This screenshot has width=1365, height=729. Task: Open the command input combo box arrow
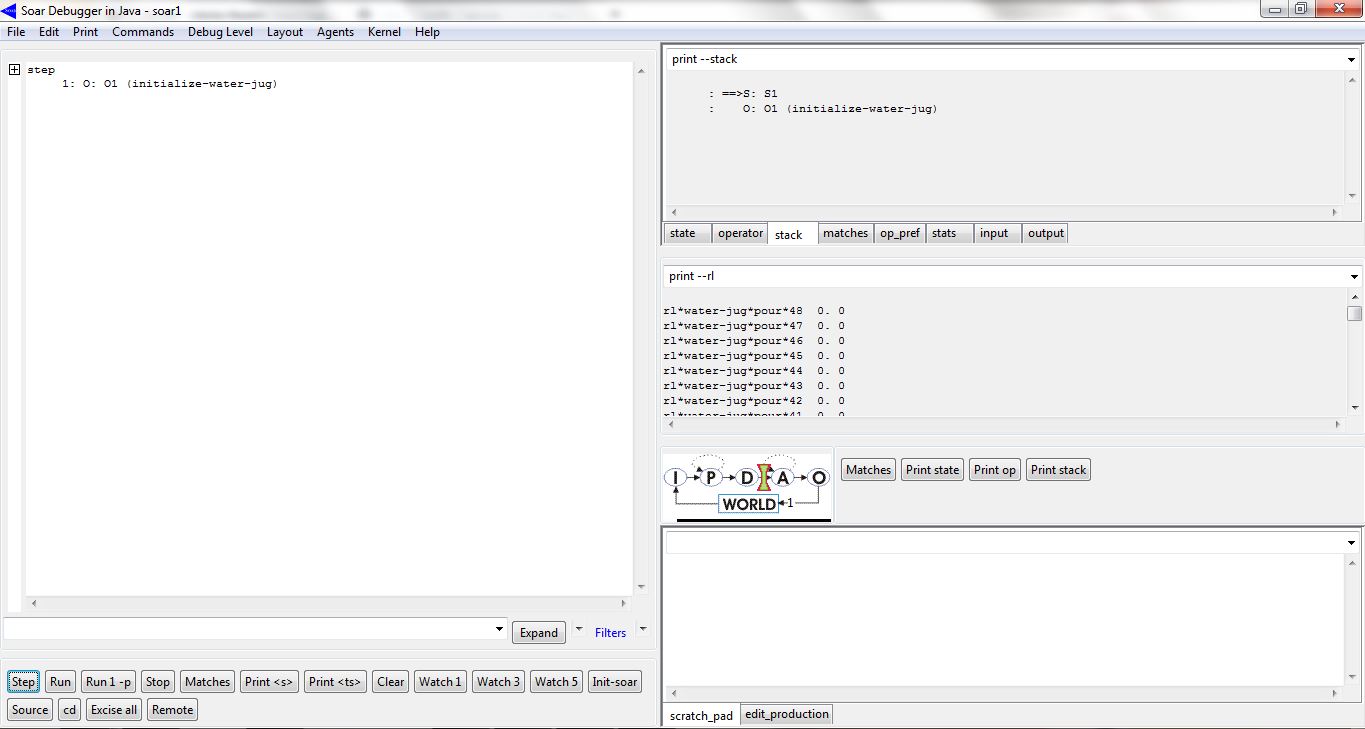pyautogui.click(x=500, y=629)
